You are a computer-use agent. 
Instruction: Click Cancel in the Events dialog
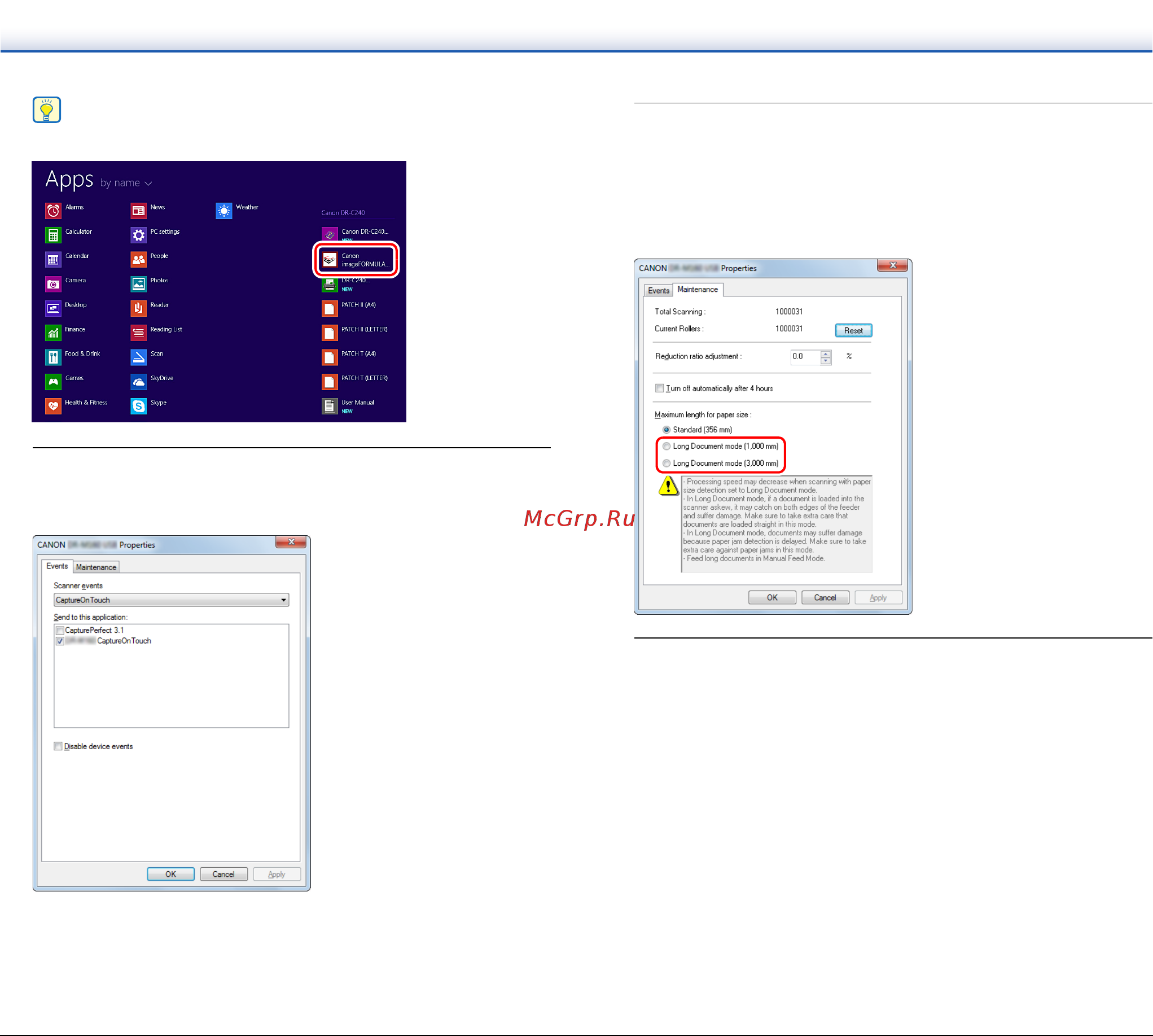tap(223, 875)
